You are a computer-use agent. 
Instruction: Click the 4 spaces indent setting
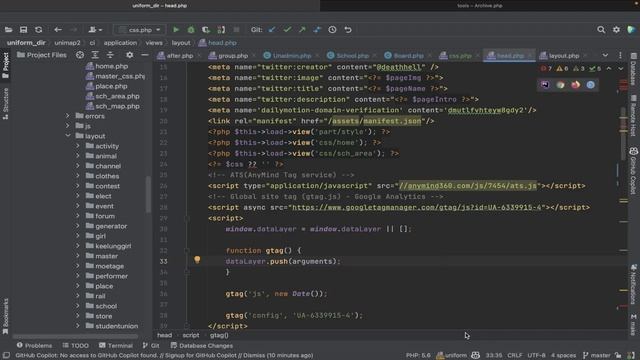563,355
